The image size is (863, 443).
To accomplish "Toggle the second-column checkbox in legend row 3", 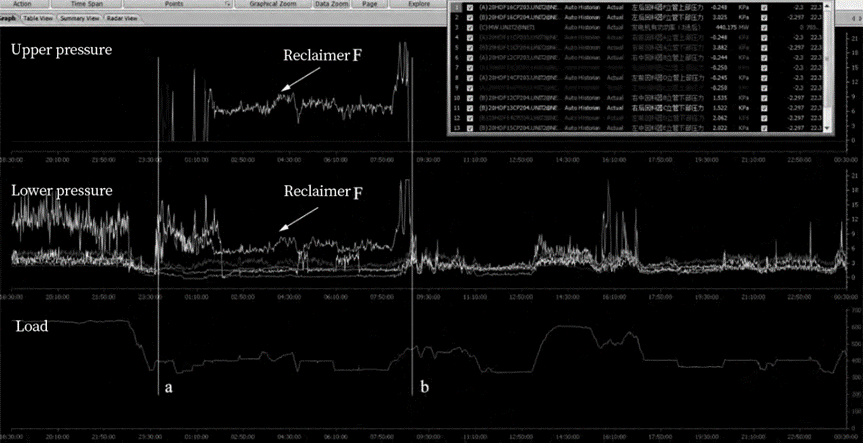I will click(764, 28).
